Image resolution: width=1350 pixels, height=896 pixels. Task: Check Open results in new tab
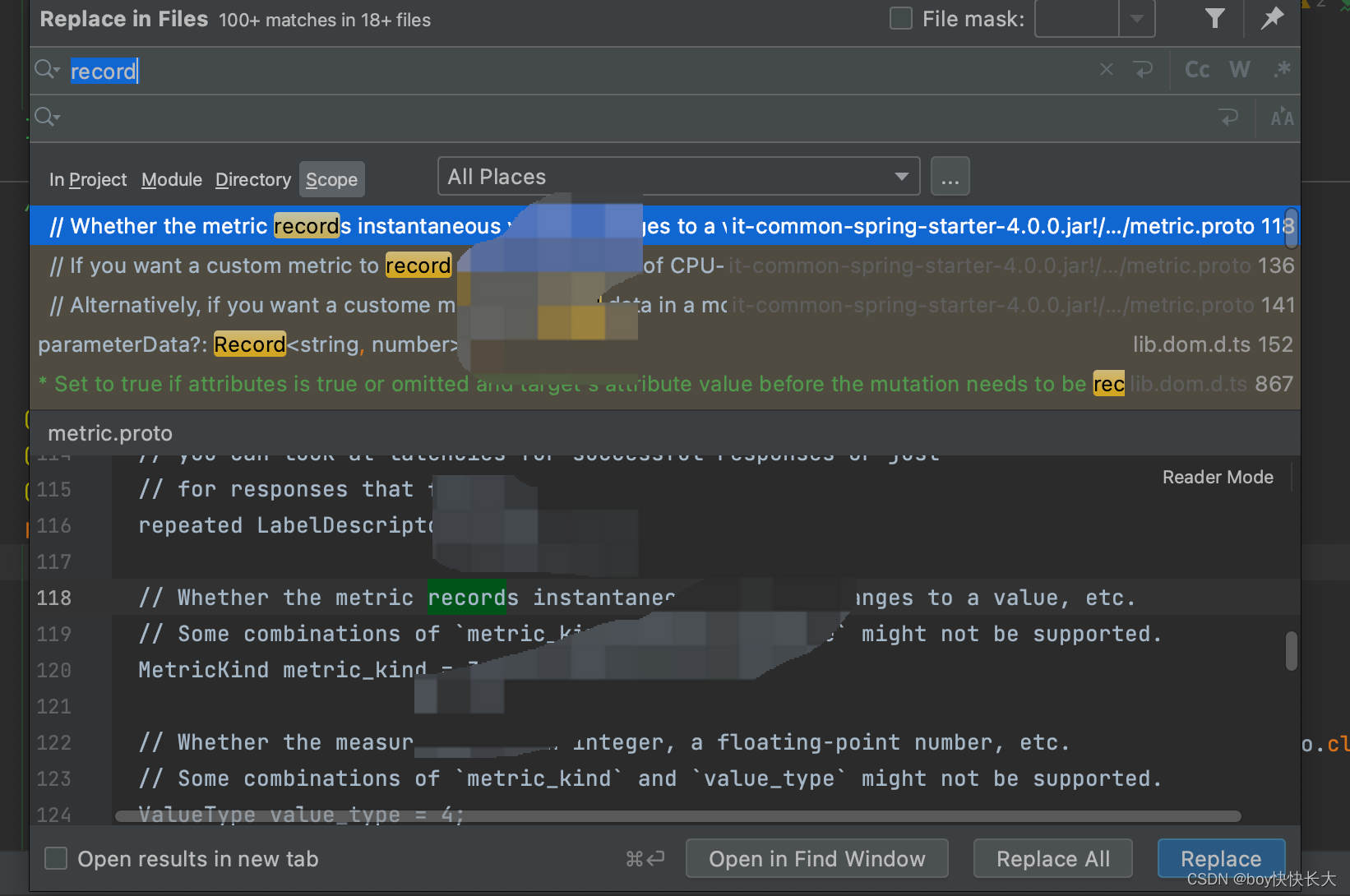point(56,858)
